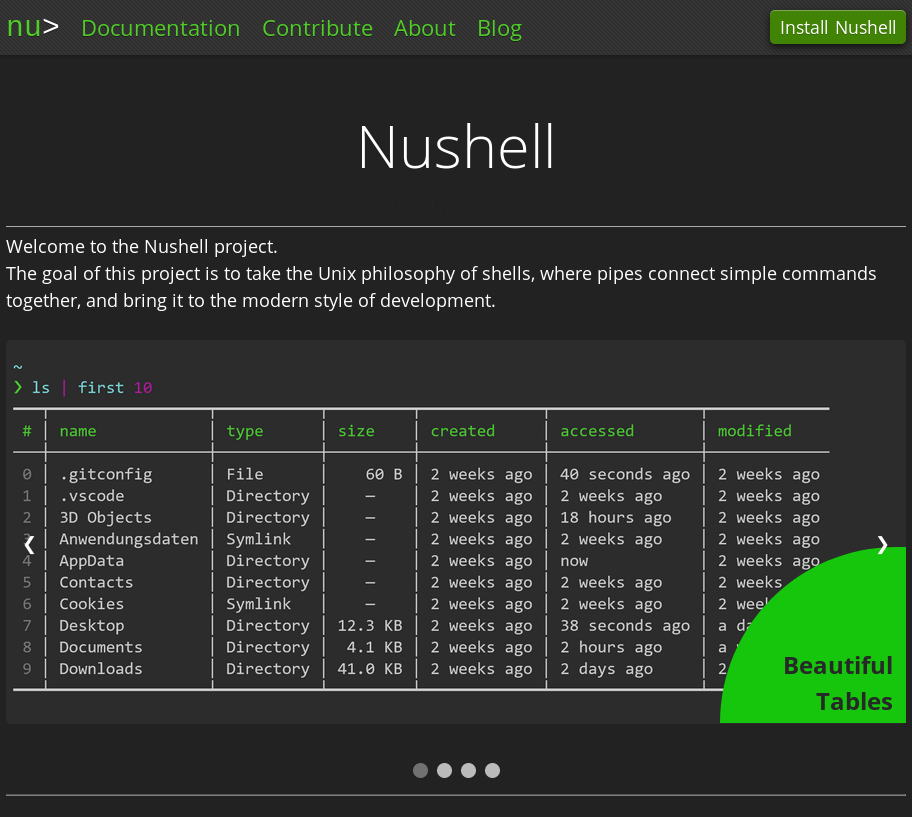Select the fourth carousel dot
This screenshot has width=912, height=817.
(492, 770)
